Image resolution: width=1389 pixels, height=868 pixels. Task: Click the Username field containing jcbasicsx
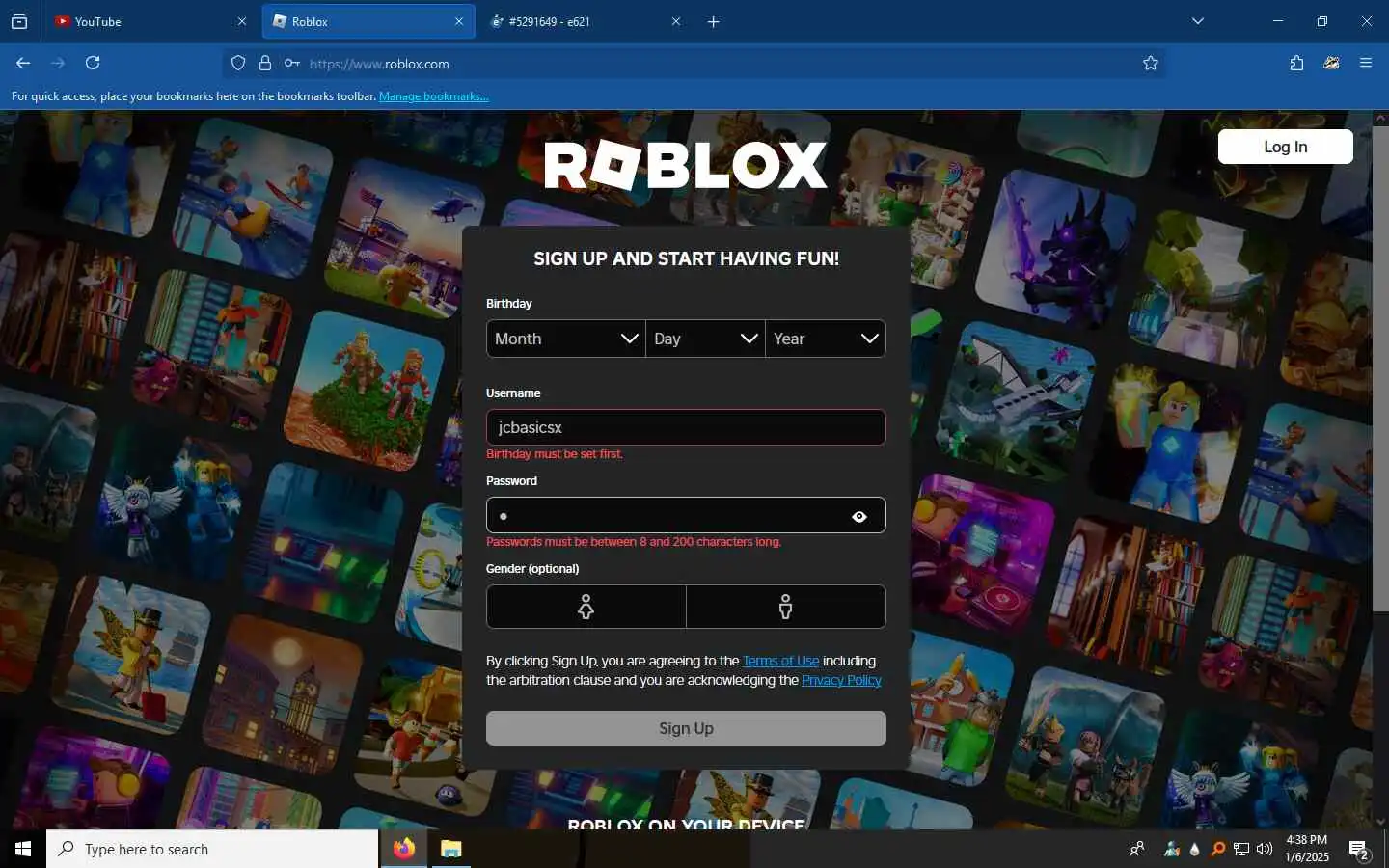point(686,427)
